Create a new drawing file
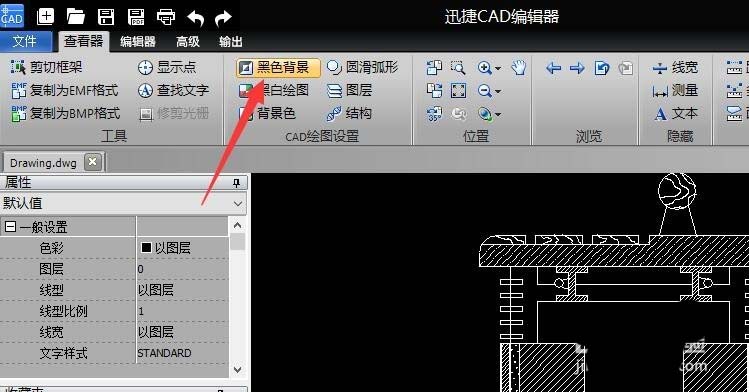 tap(45, 17)
